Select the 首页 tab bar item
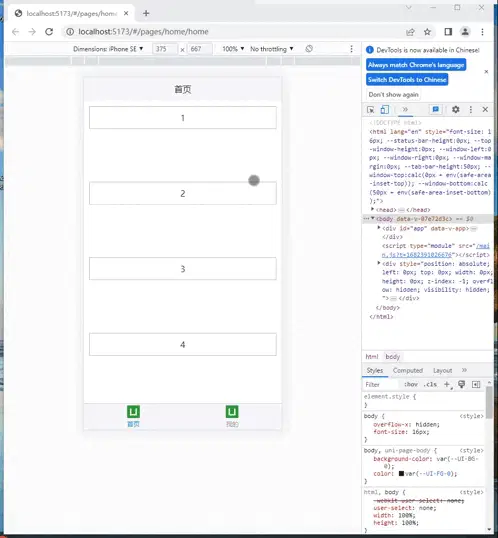This screenshot has height=538, width=498. tap(133, 416)
